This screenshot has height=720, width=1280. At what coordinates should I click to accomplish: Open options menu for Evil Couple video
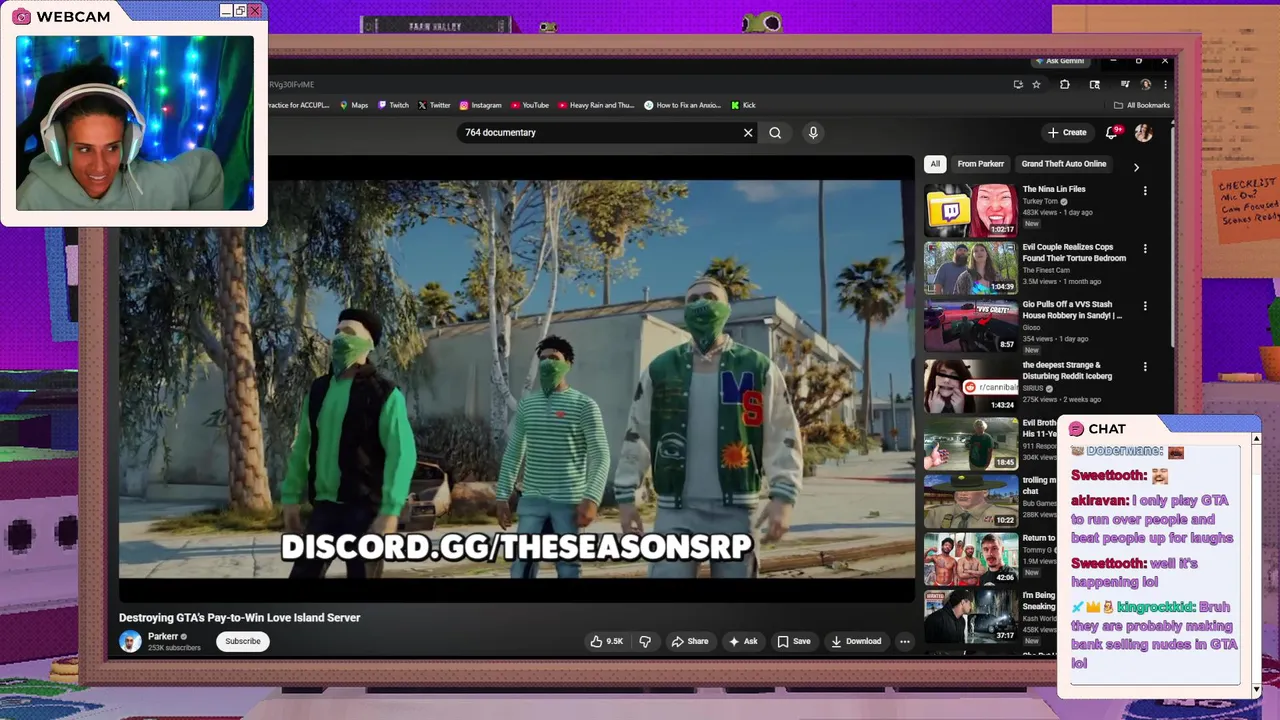pyautogui.click(x=1145, y=249)
